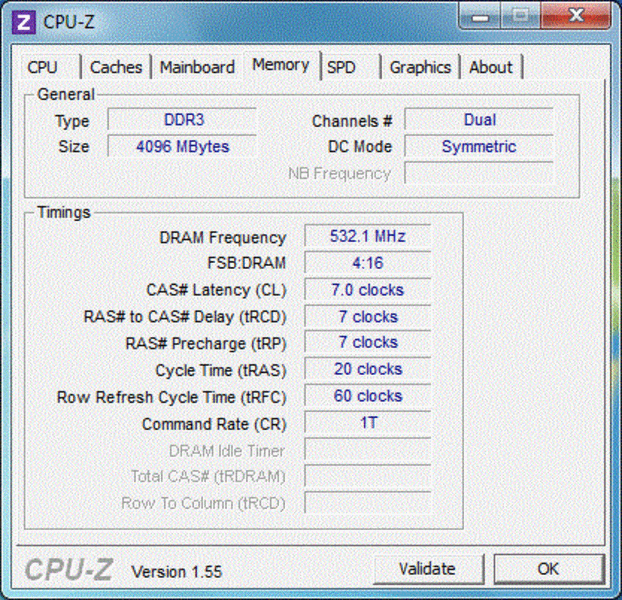Click the Size field showing 4096 MBytes
This screenshot has width=622, height=600.
click(182, 146)
